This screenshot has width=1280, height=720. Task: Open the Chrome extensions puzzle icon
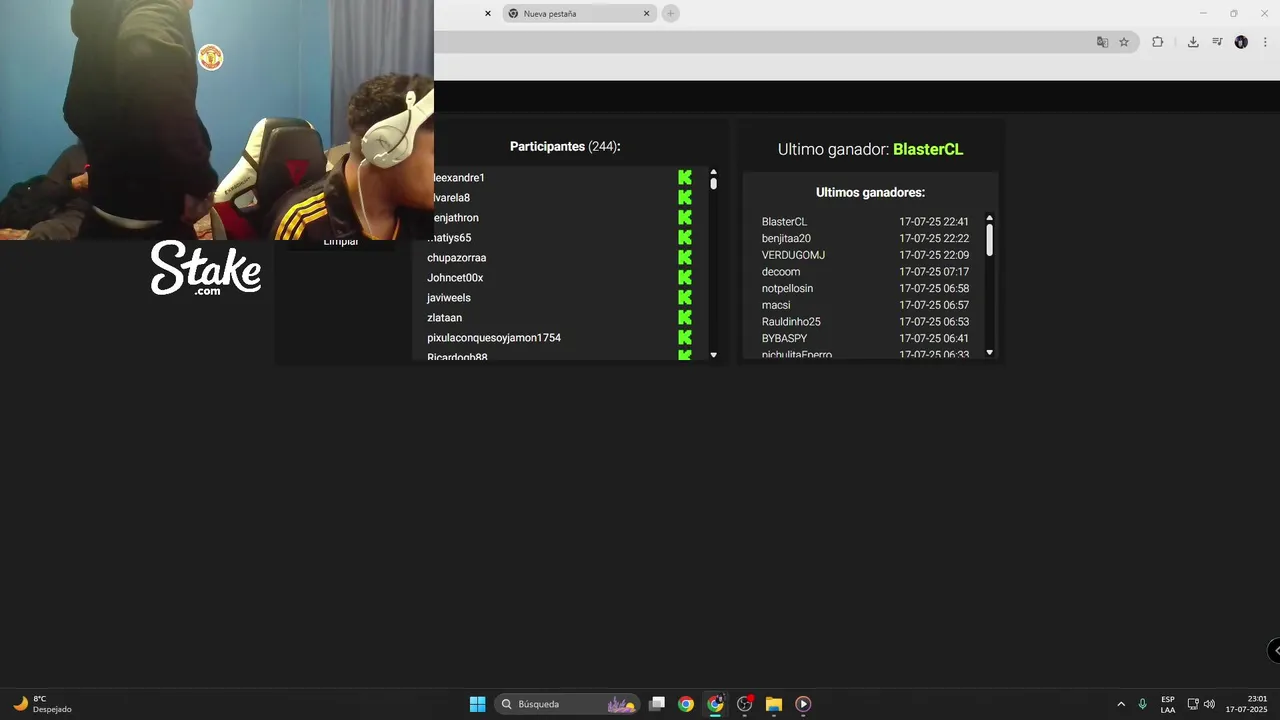coord(1157,42)
